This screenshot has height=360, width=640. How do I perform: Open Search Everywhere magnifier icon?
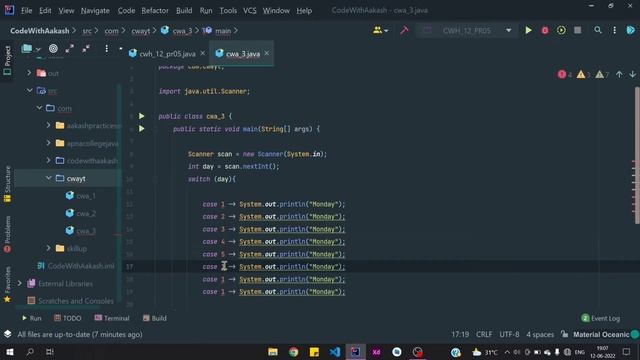(x=598, y=30)
